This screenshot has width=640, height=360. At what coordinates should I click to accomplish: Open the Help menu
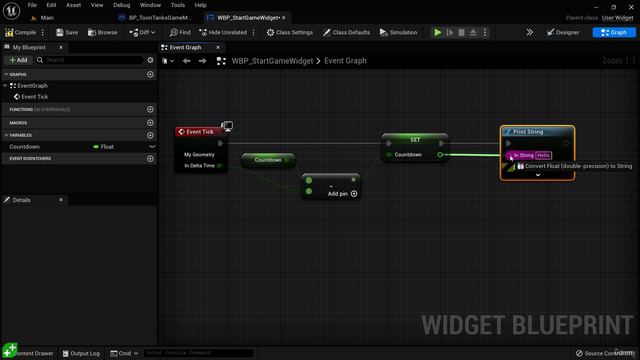point(200,5)
